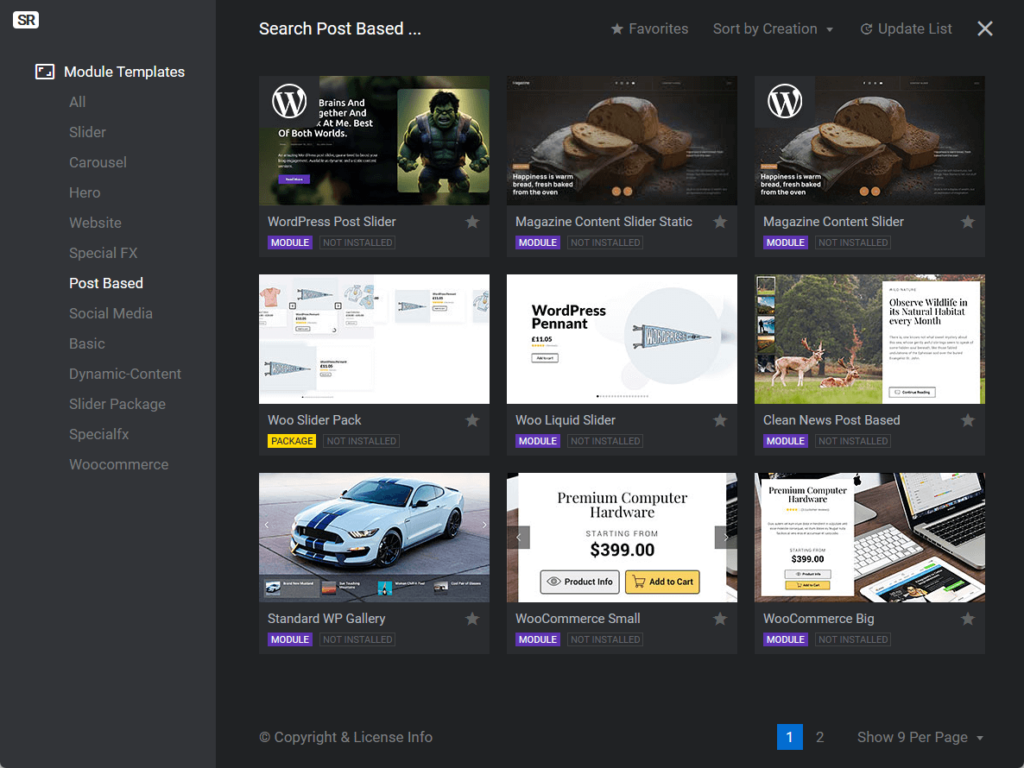Select the Carousel category
Screen dimensions: 1024x768
point(98,163)
